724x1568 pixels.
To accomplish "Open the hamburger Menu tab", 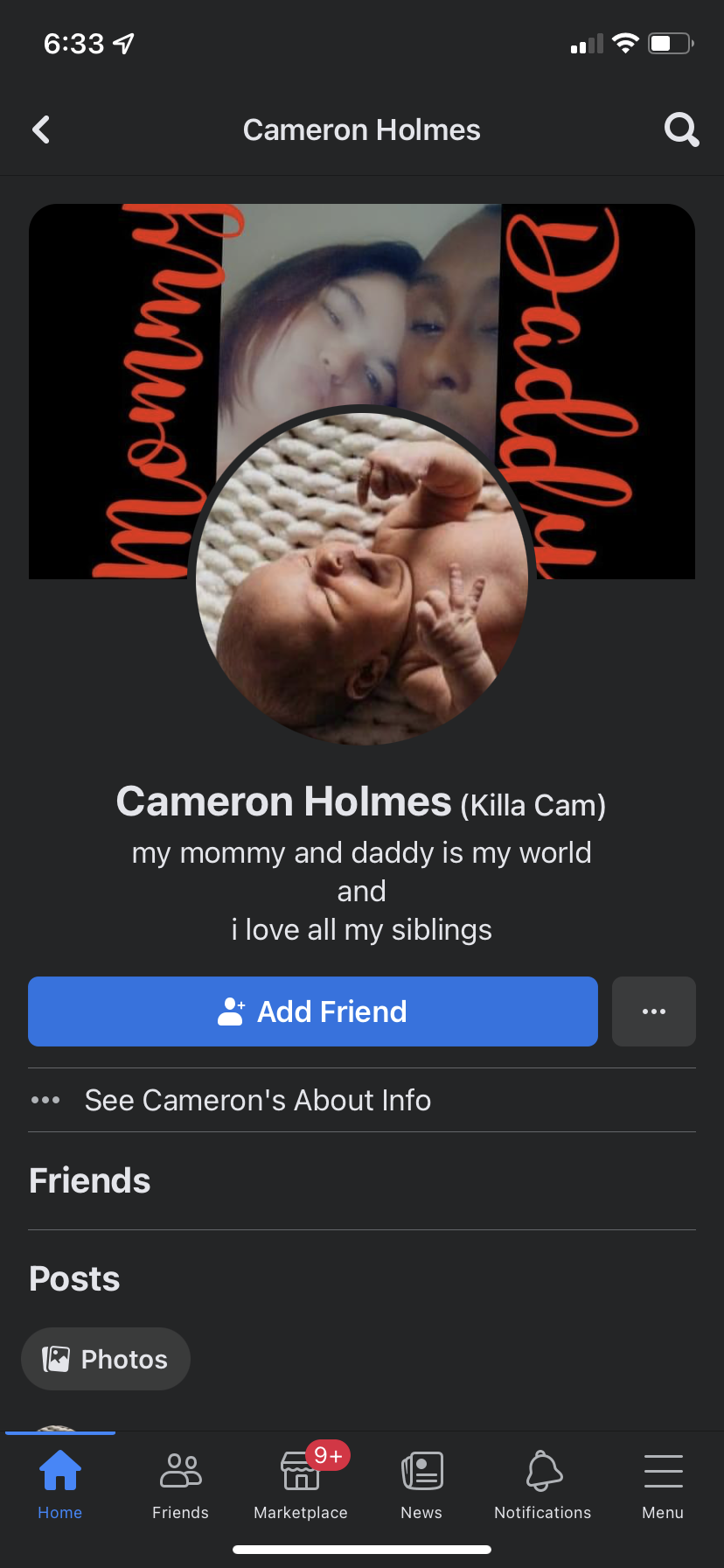I will point(663,1485).
